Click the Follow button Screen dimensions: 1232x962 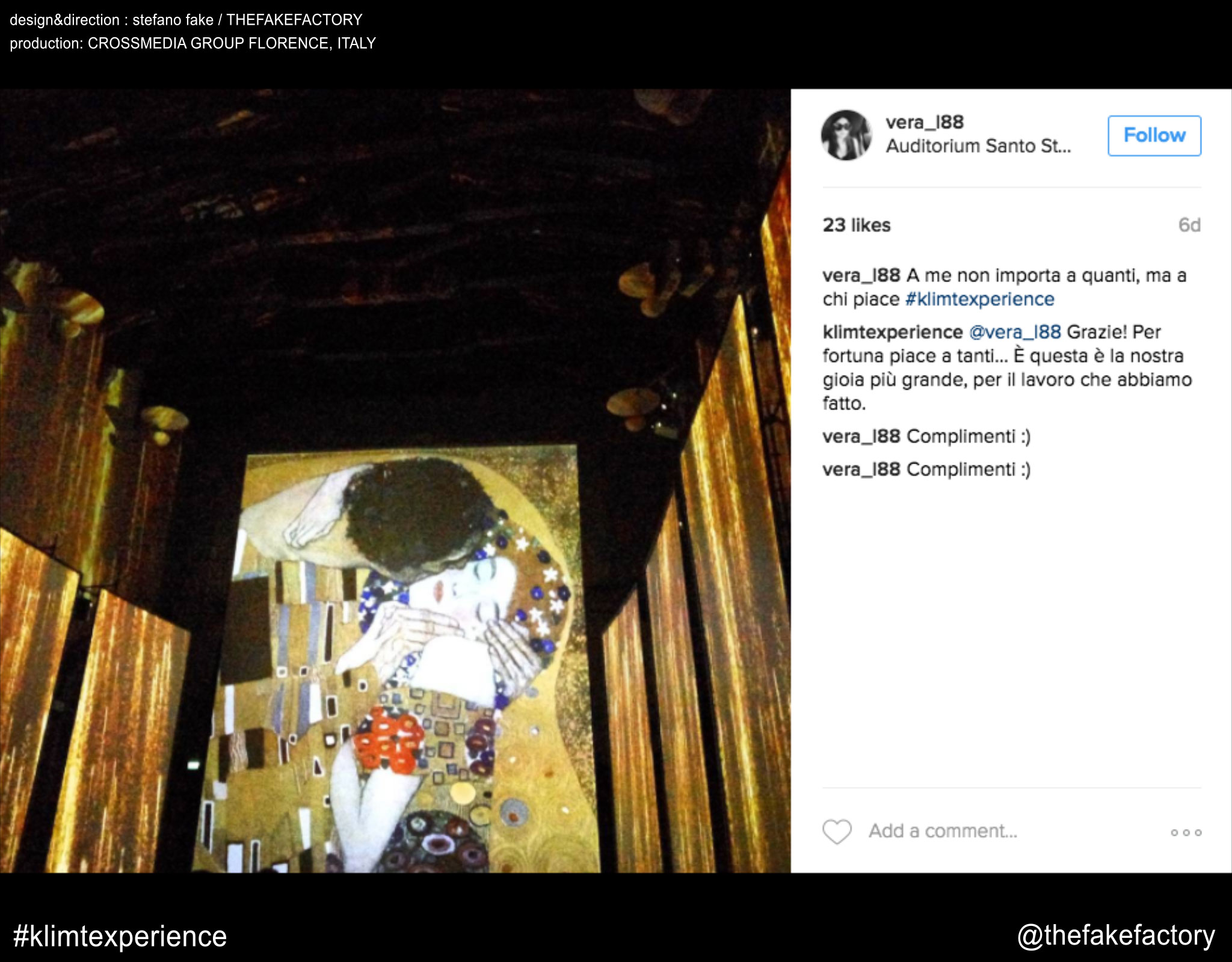pyautogui.click(x=1154, y=136)
